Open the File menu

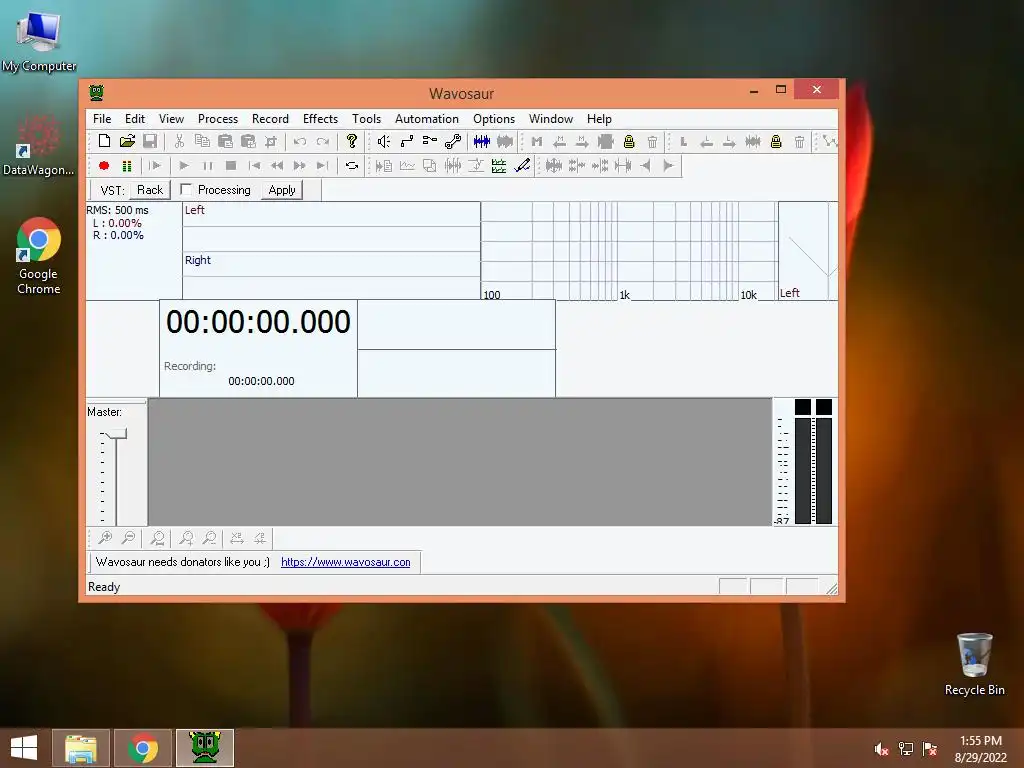(102, 119)
